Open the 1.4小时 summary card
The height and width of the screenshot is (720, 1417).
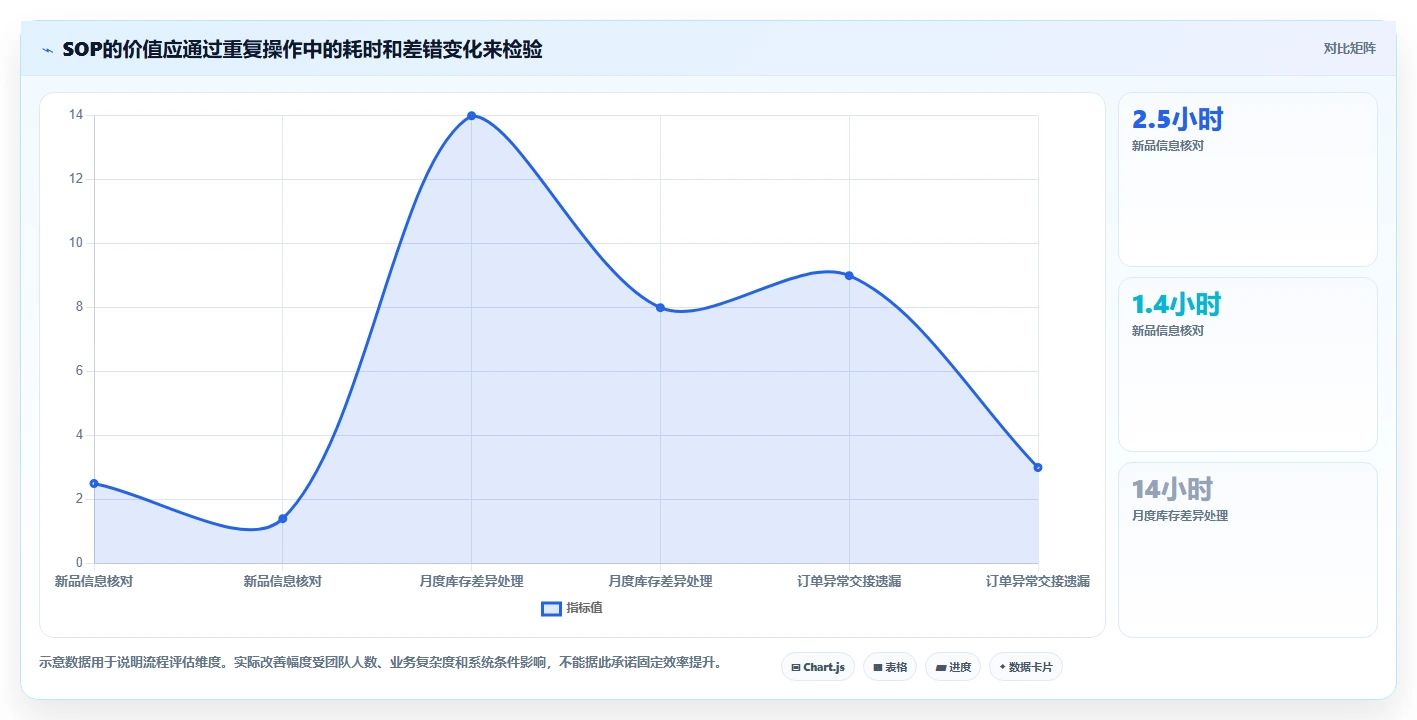point(1248,365)
